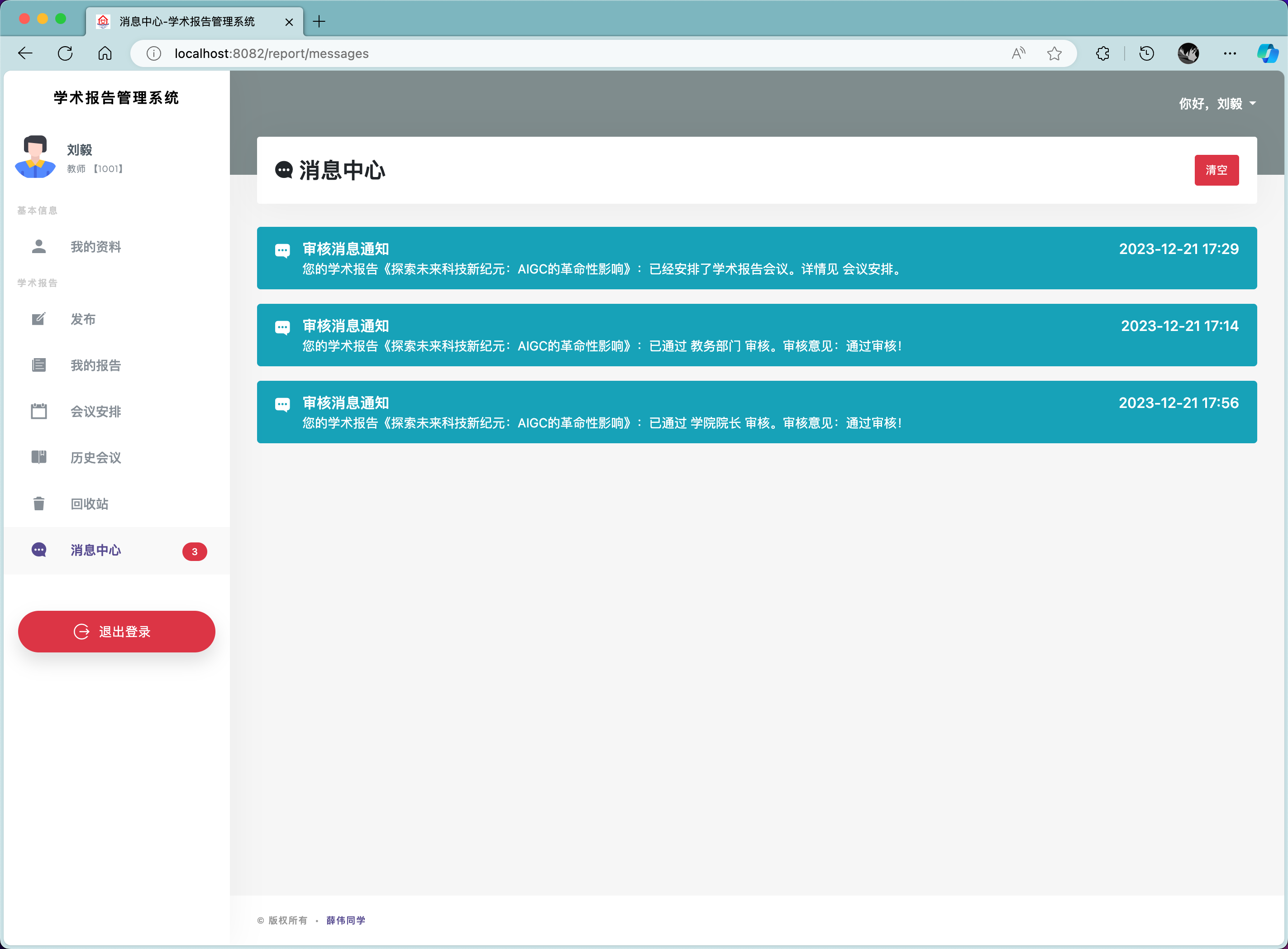This screenshot has width=1288, height=949.
Task: Open the browser settings three-dots menu
Action: pyautogui.click(x=1230, y=53)
